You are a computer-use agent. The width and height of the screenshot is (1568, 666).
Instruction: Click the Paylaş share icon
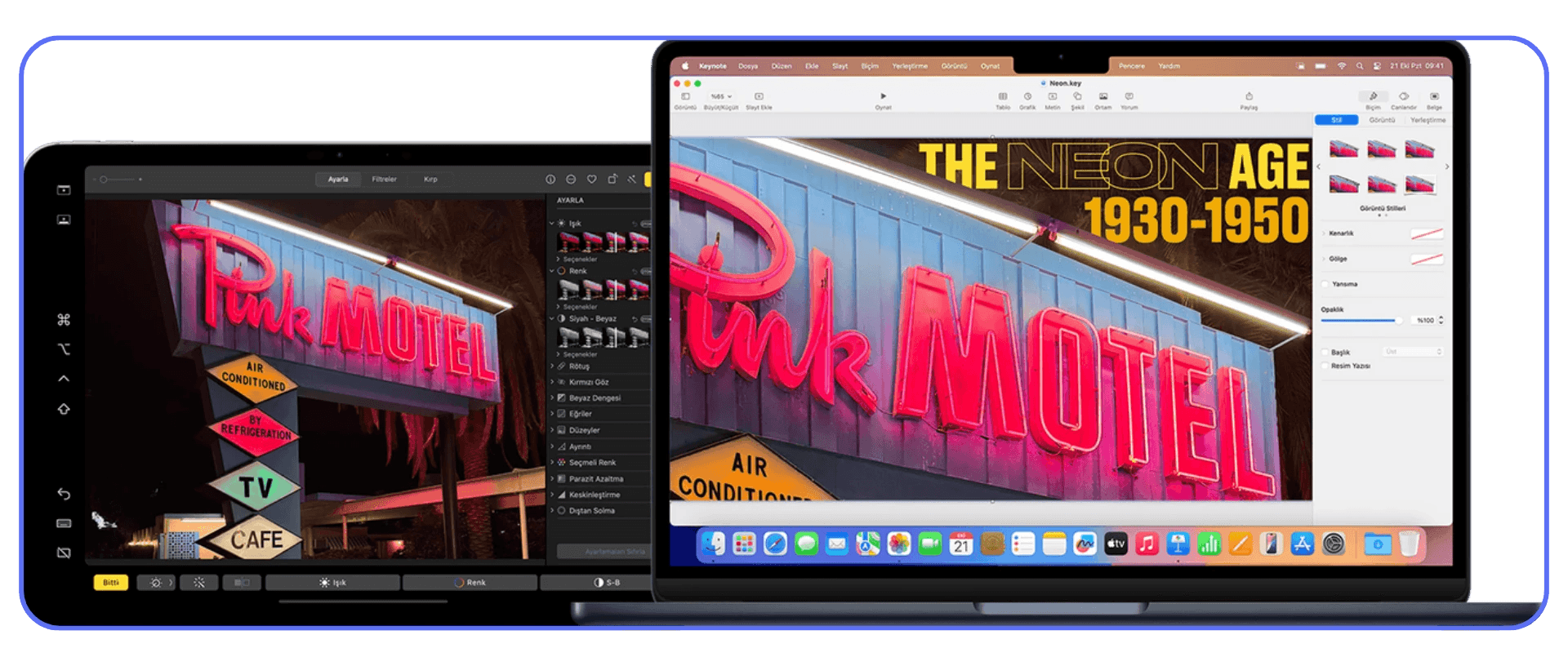1249,96
